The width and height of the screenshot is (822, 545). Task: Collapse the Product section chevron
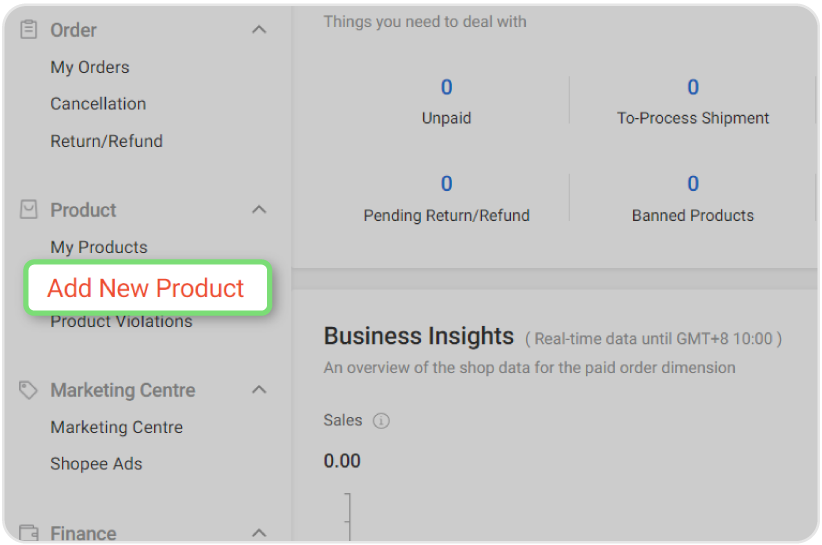(x=259, y=210)
